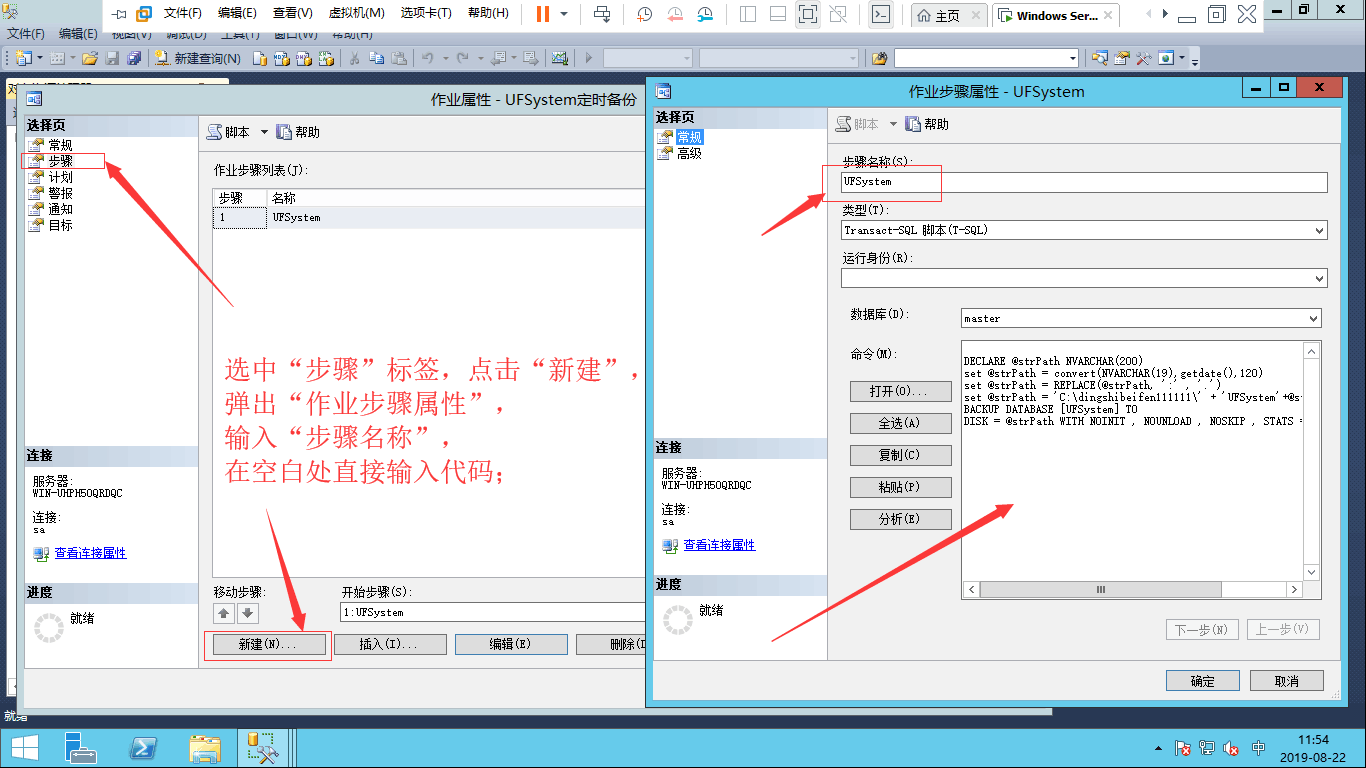
Task: Click 确定 in the step properties dialog
Action: 1202,681
